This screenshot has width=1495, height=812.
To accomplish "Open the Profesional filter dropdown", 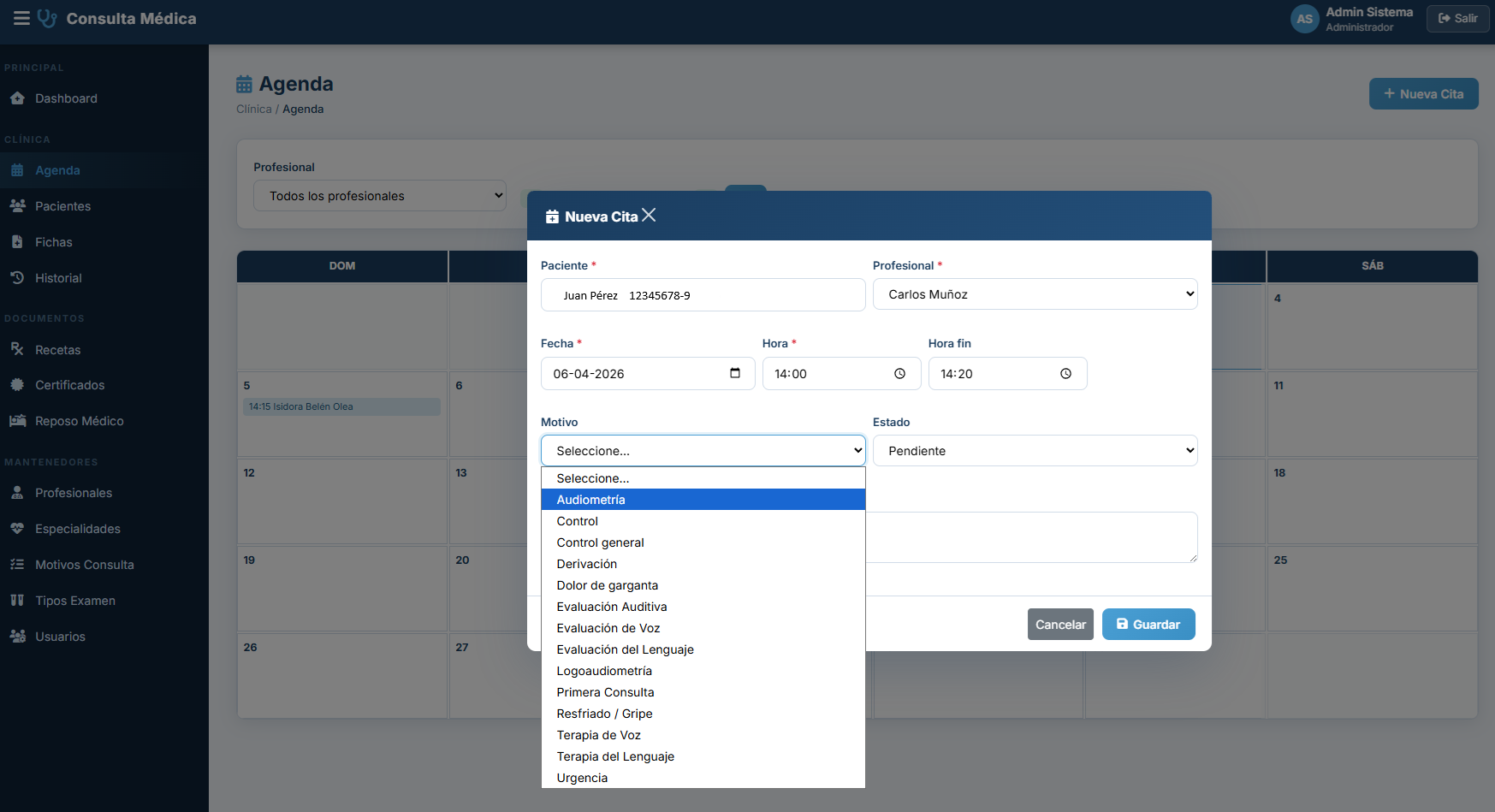I will tap(380, 196).
